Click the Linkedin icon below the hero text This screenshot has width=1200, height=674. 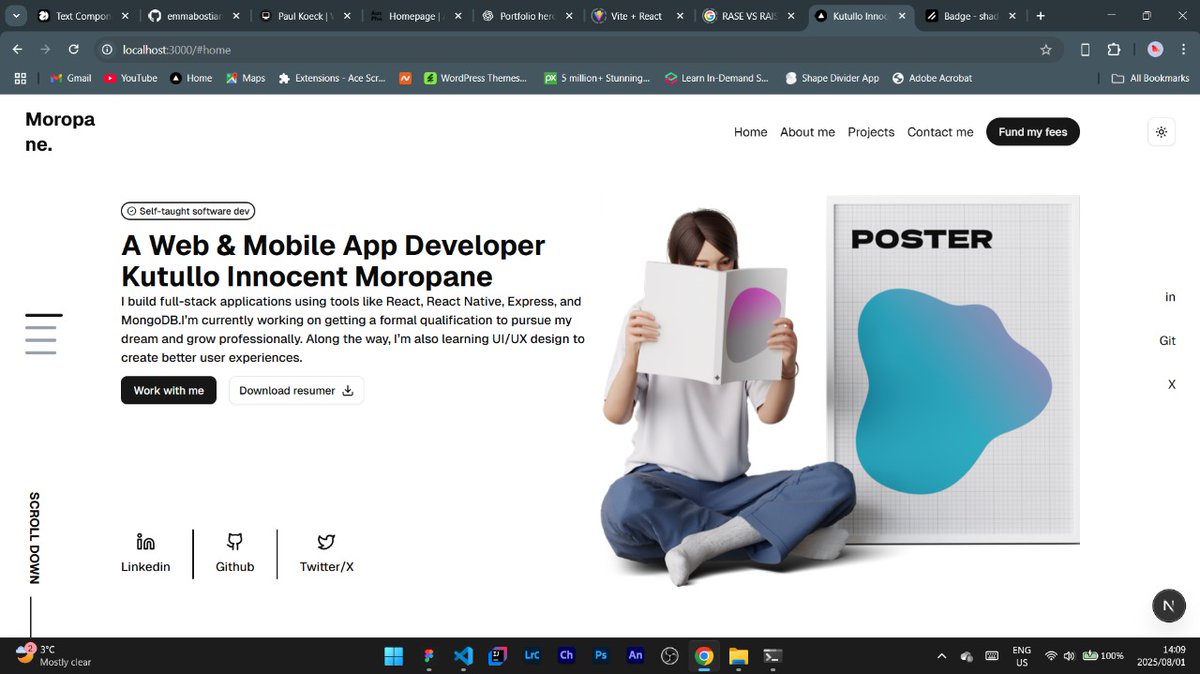point(145,541)
